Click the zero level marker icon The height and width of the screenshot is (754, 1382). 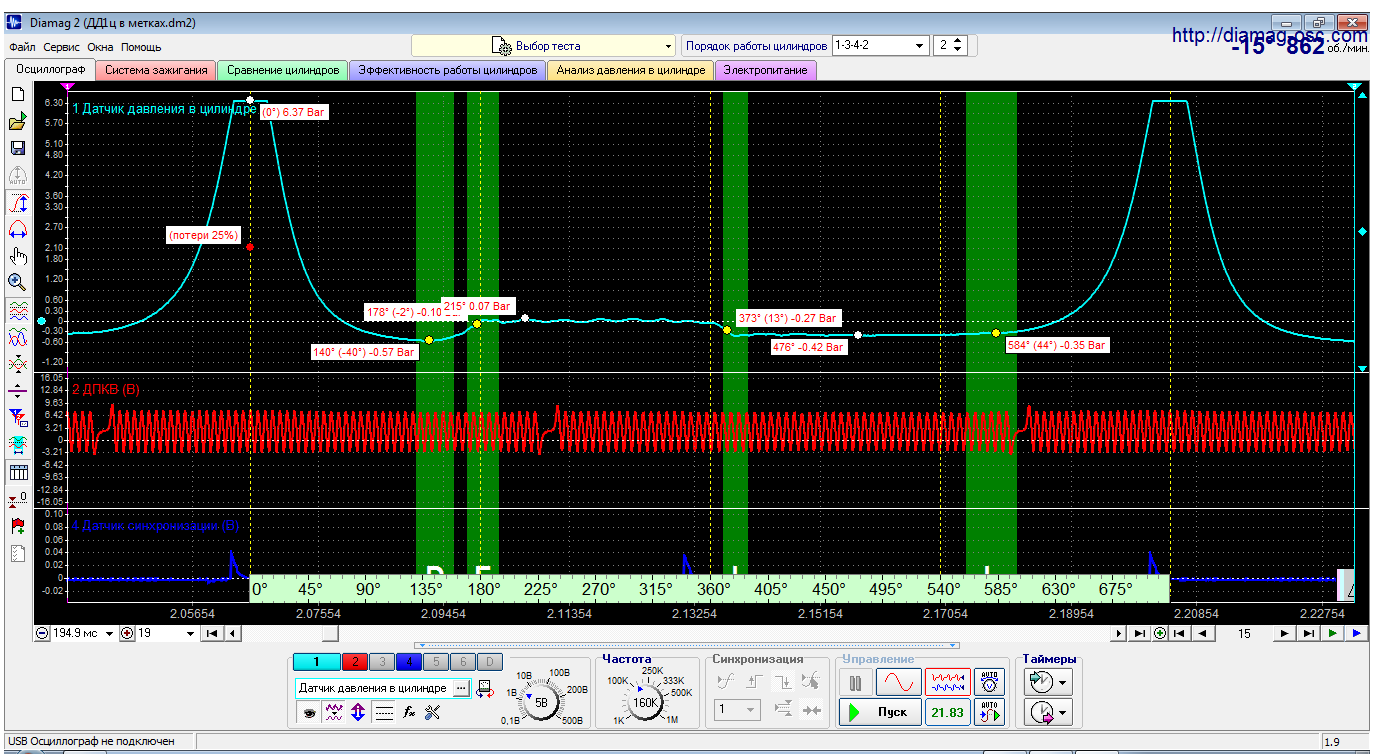(x=17, y=498)
